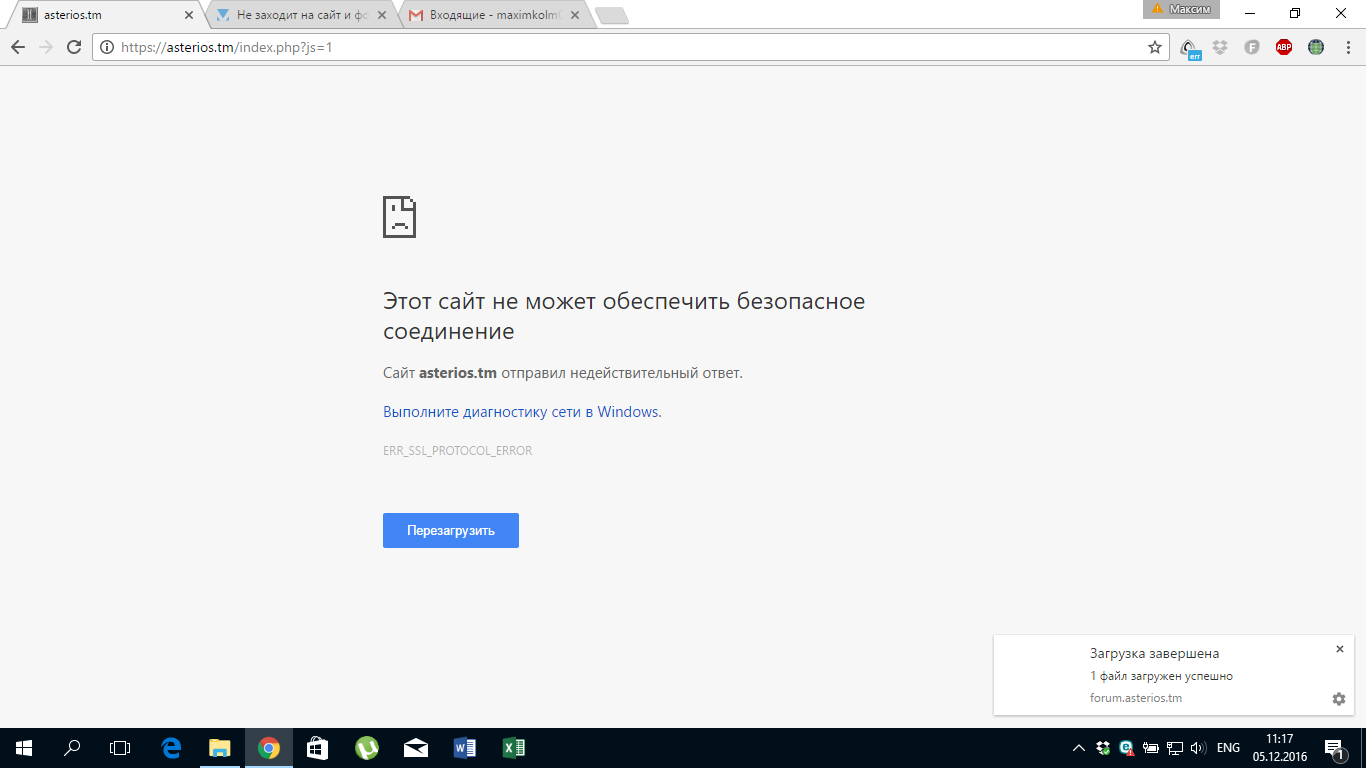This screenshot has height=768, width=1366.
Task: Click the address bar URL field
Action: point(630,47)
